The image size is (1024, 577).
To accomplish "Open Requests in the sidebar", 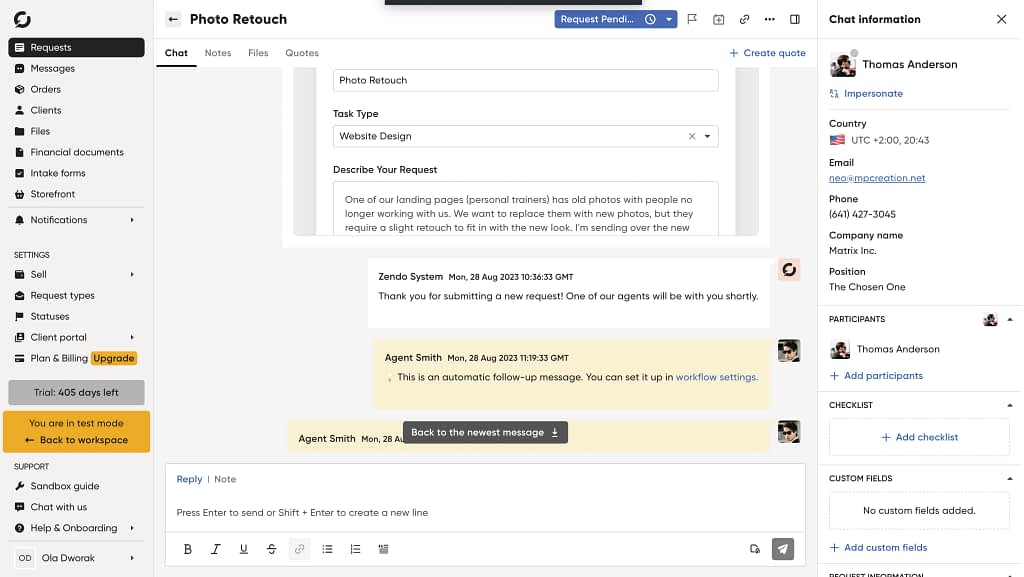I will 76,47.
